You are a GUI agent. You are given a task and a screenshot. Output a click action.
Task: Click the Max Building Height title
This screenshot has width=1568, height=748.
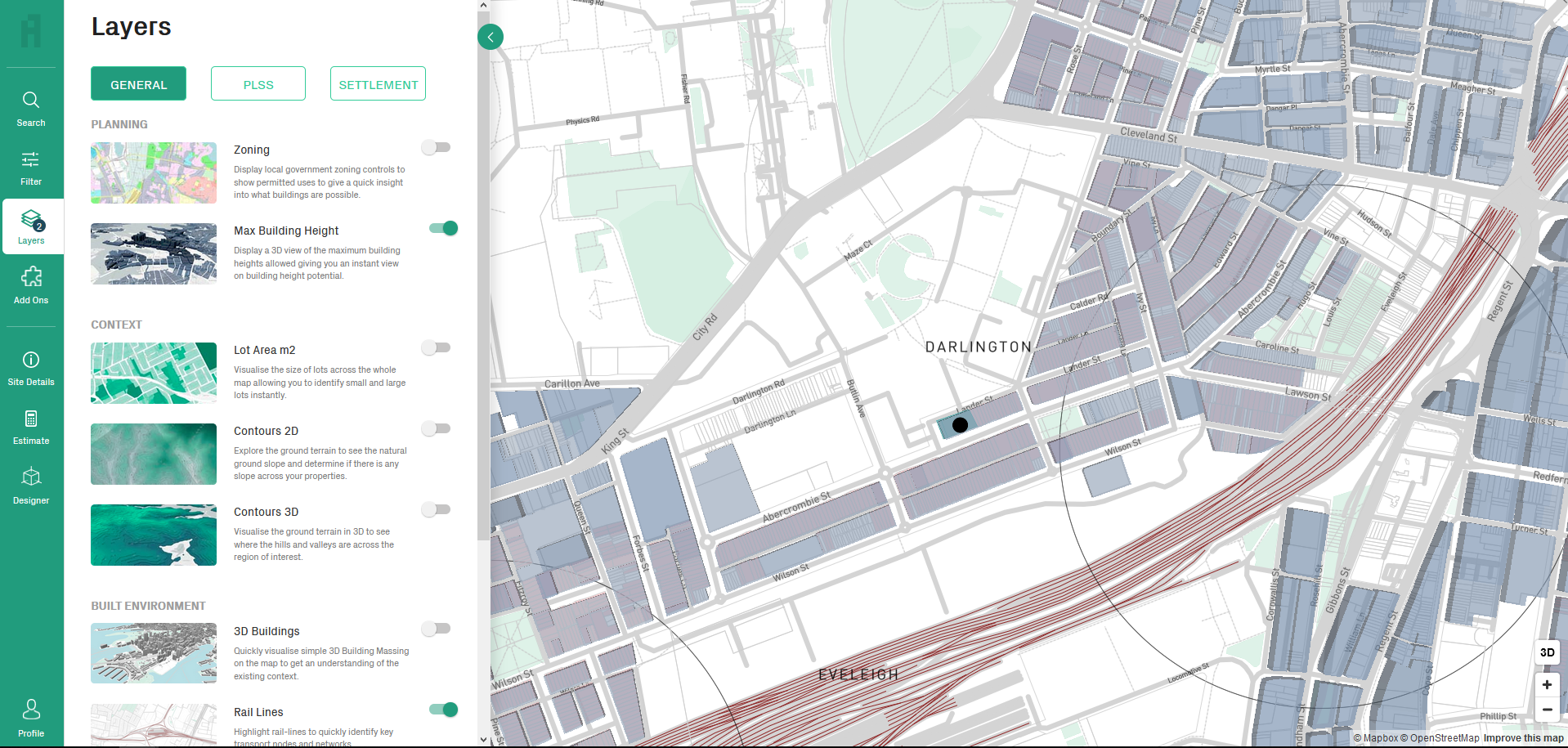(286, 231)
